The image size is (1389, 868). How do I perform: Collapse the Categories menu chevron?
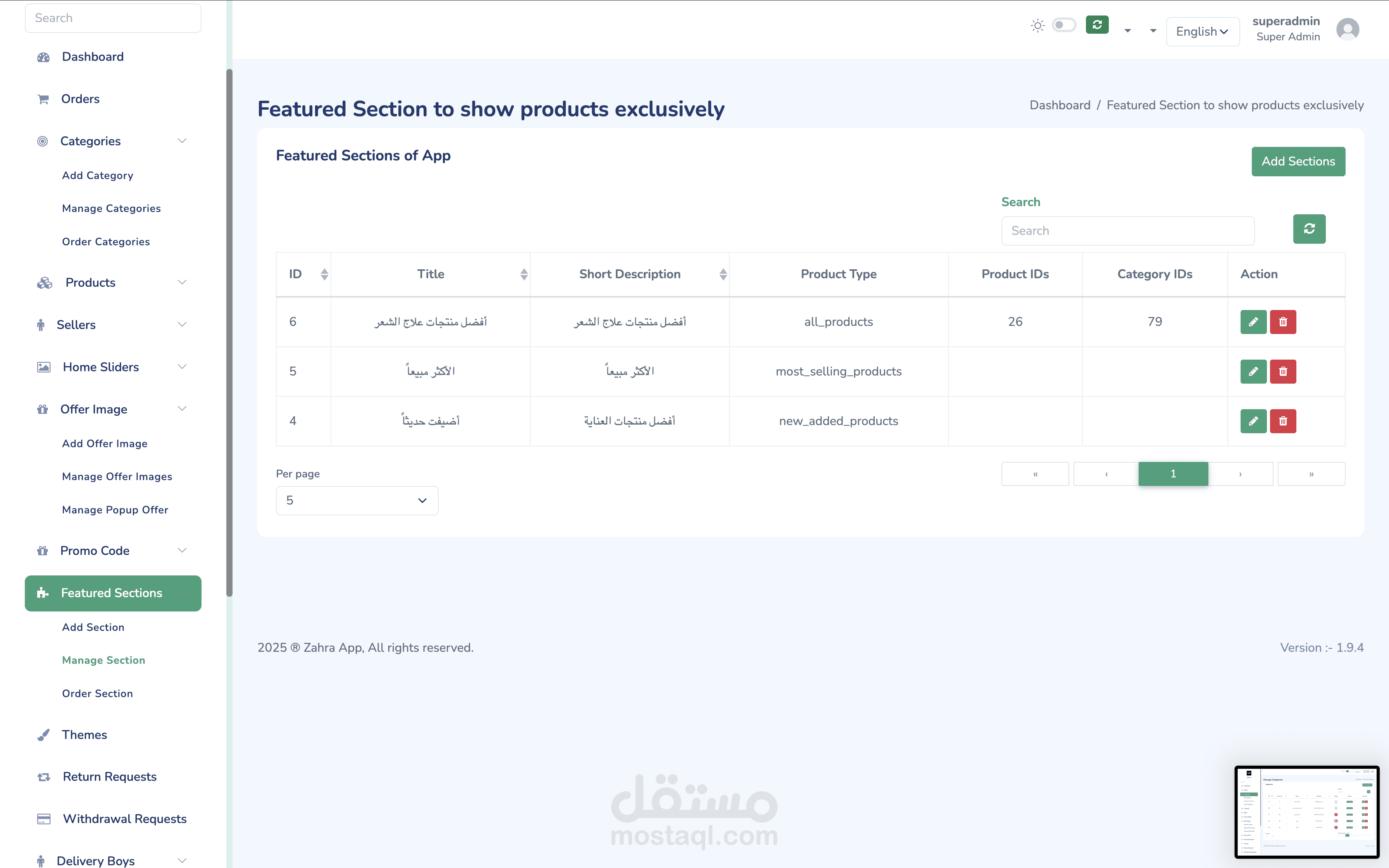182,141
